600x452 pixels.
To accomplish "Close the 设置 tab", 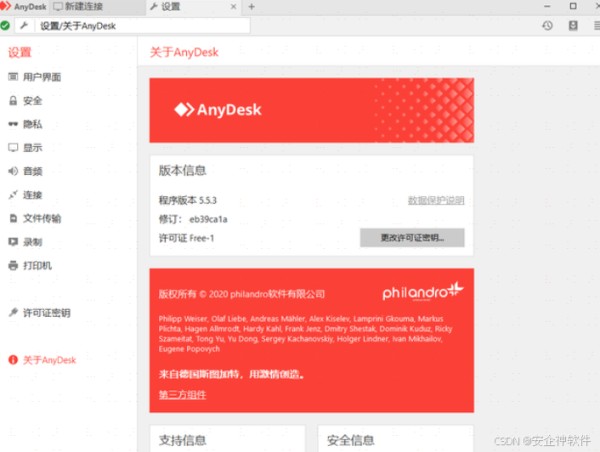I will pos(233,7).
